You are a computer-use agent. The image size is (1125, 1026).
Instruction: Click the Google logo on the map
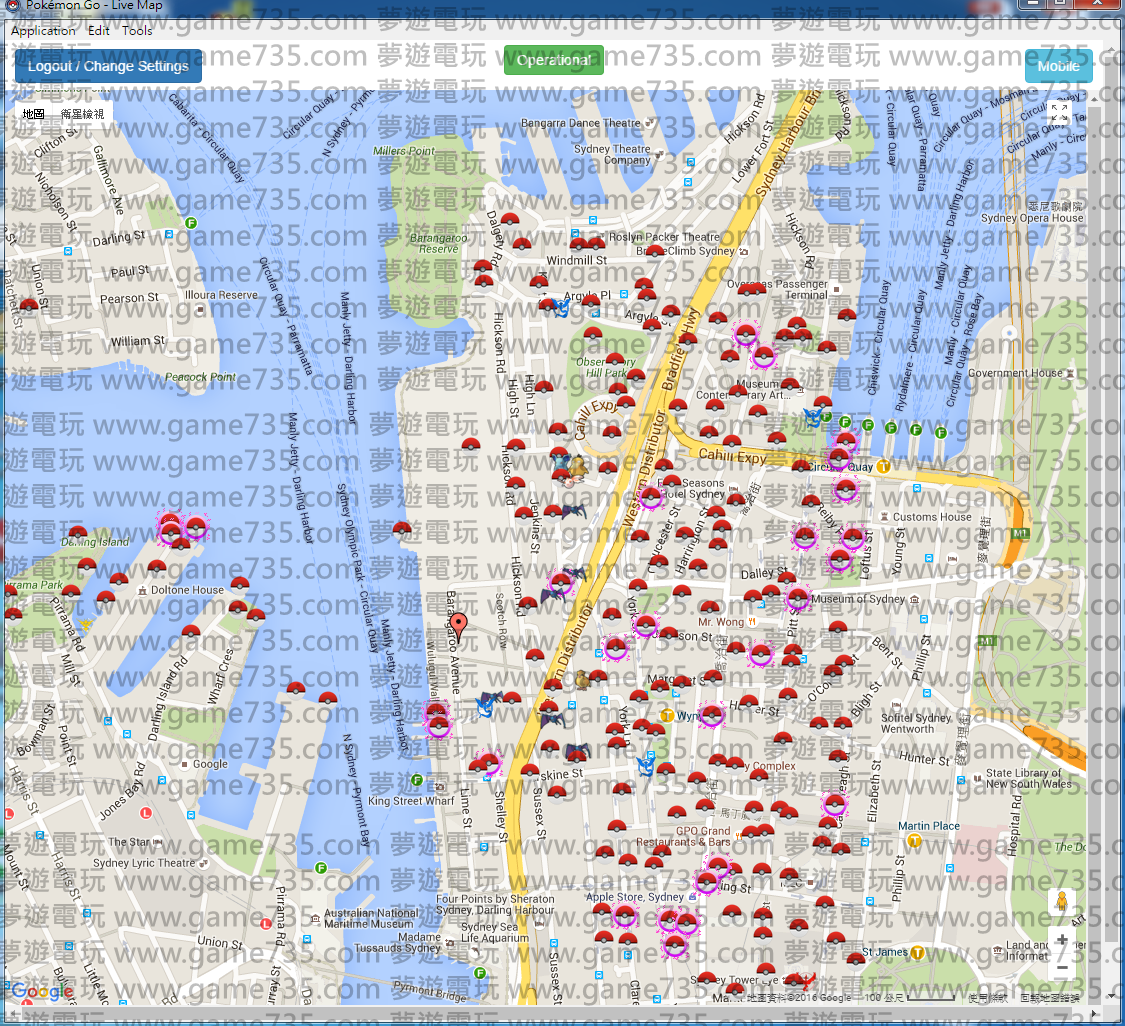[x=42, y=992]
